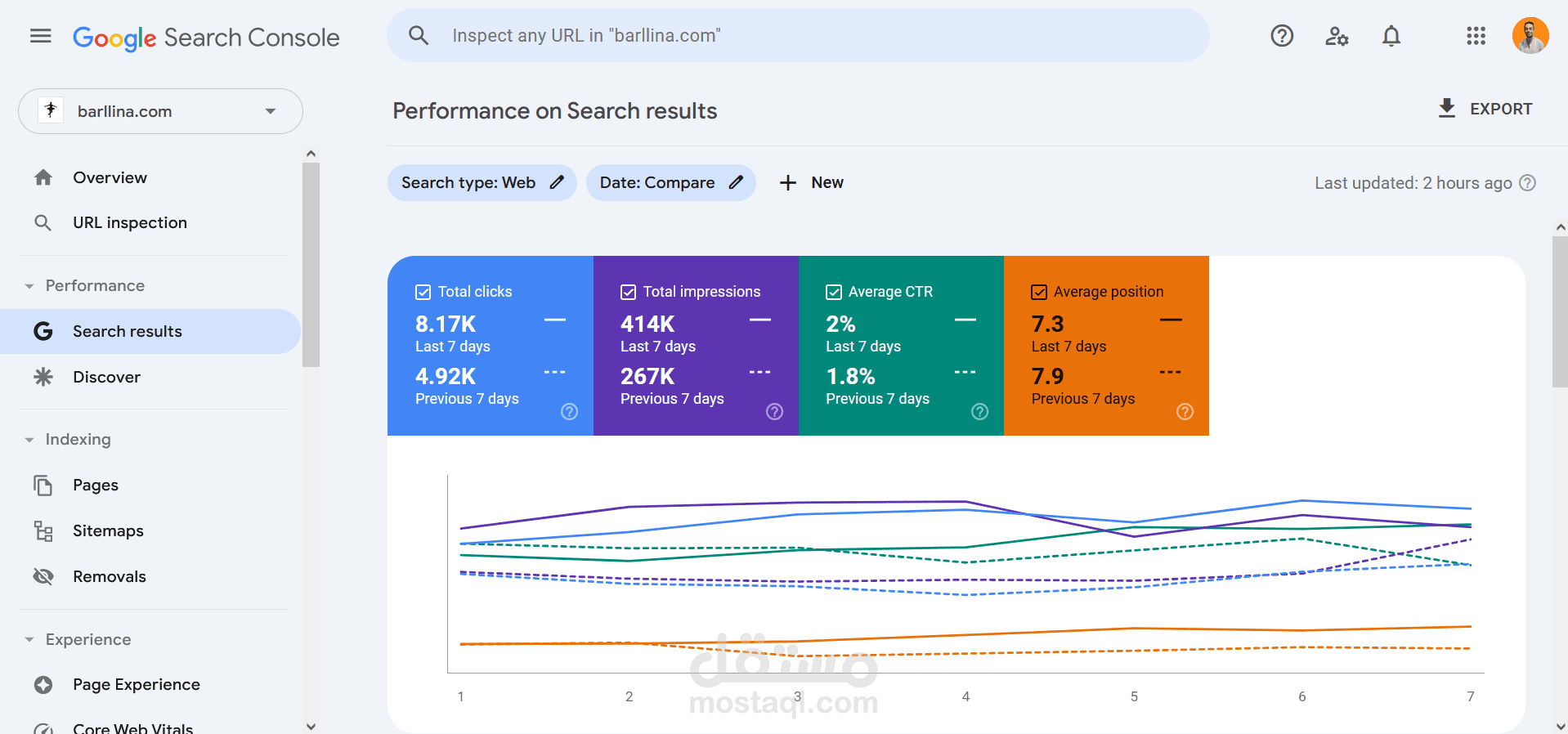Click the Pages documents icon
This screenshot has height=734, width=1568.
43,485
